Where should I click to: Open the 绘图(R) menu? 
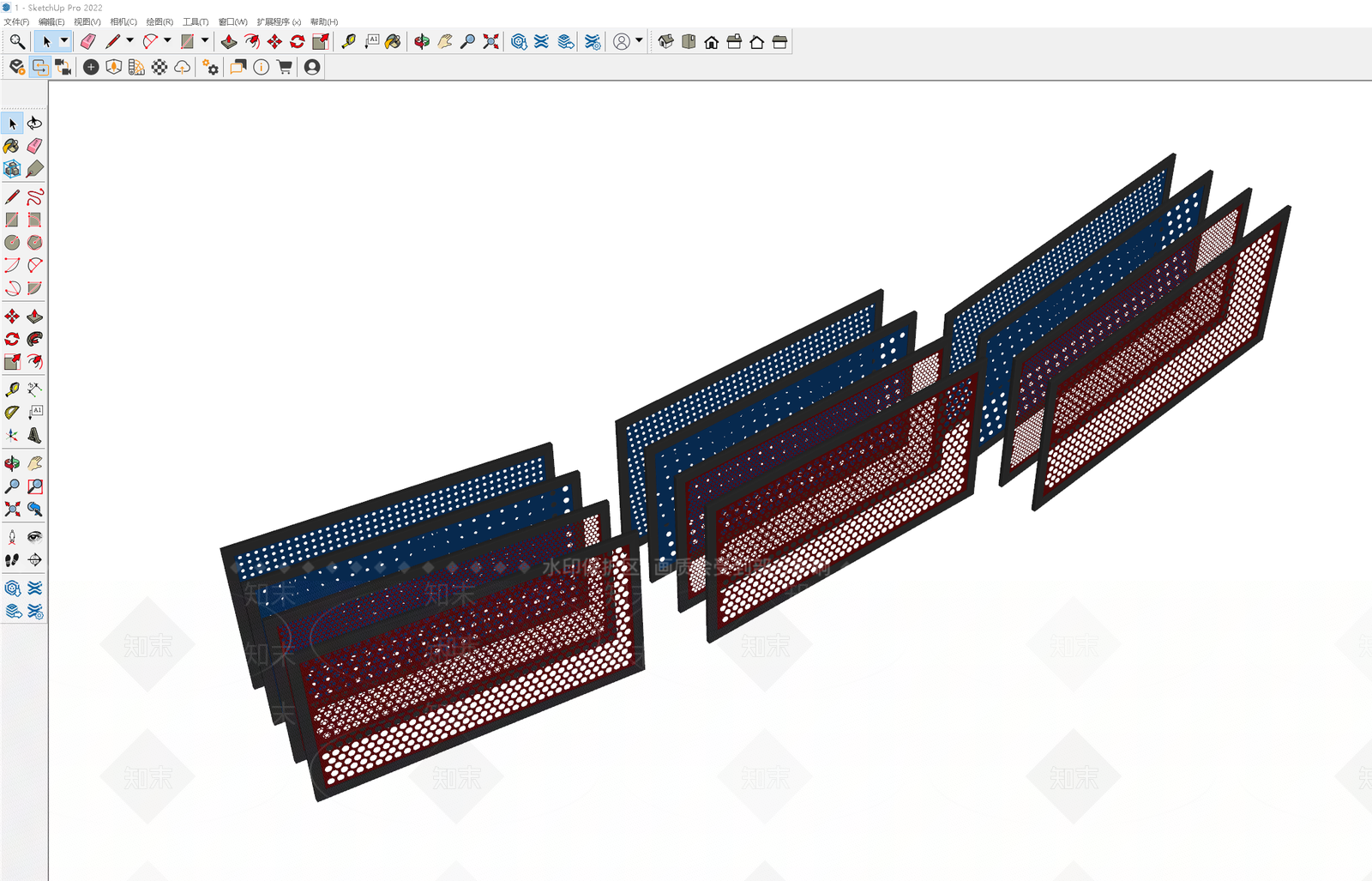[159, 21]
